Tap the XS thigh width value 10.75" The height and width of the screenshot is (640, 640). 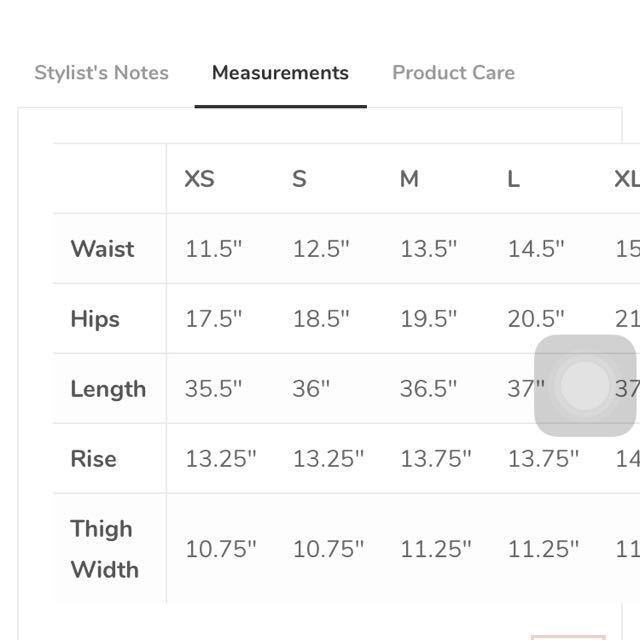coord(220,549)
